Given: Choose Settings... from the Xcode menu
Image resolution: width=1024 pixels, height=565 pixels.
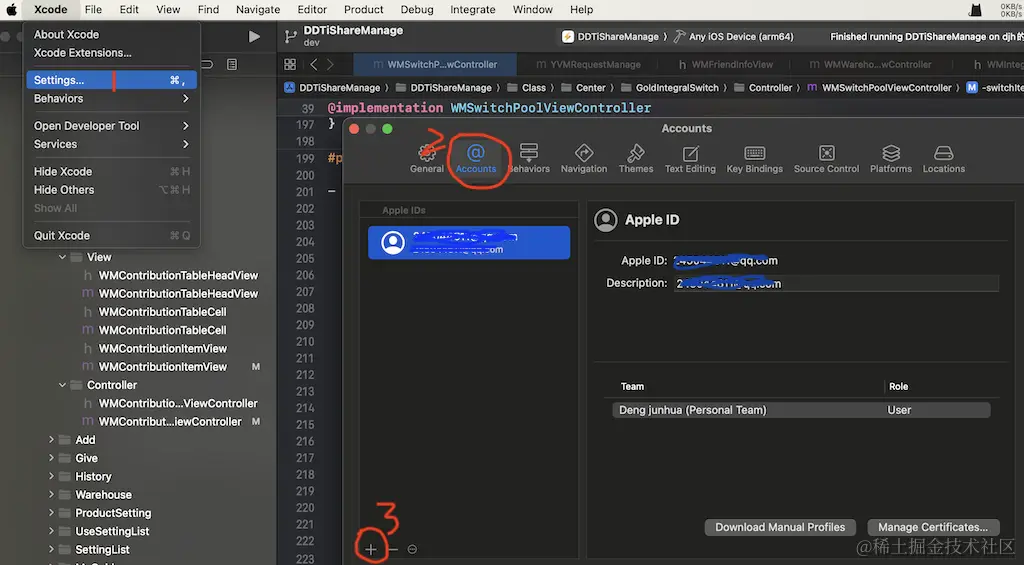Looking at the screenshot, I should click(x=111, y=80).
